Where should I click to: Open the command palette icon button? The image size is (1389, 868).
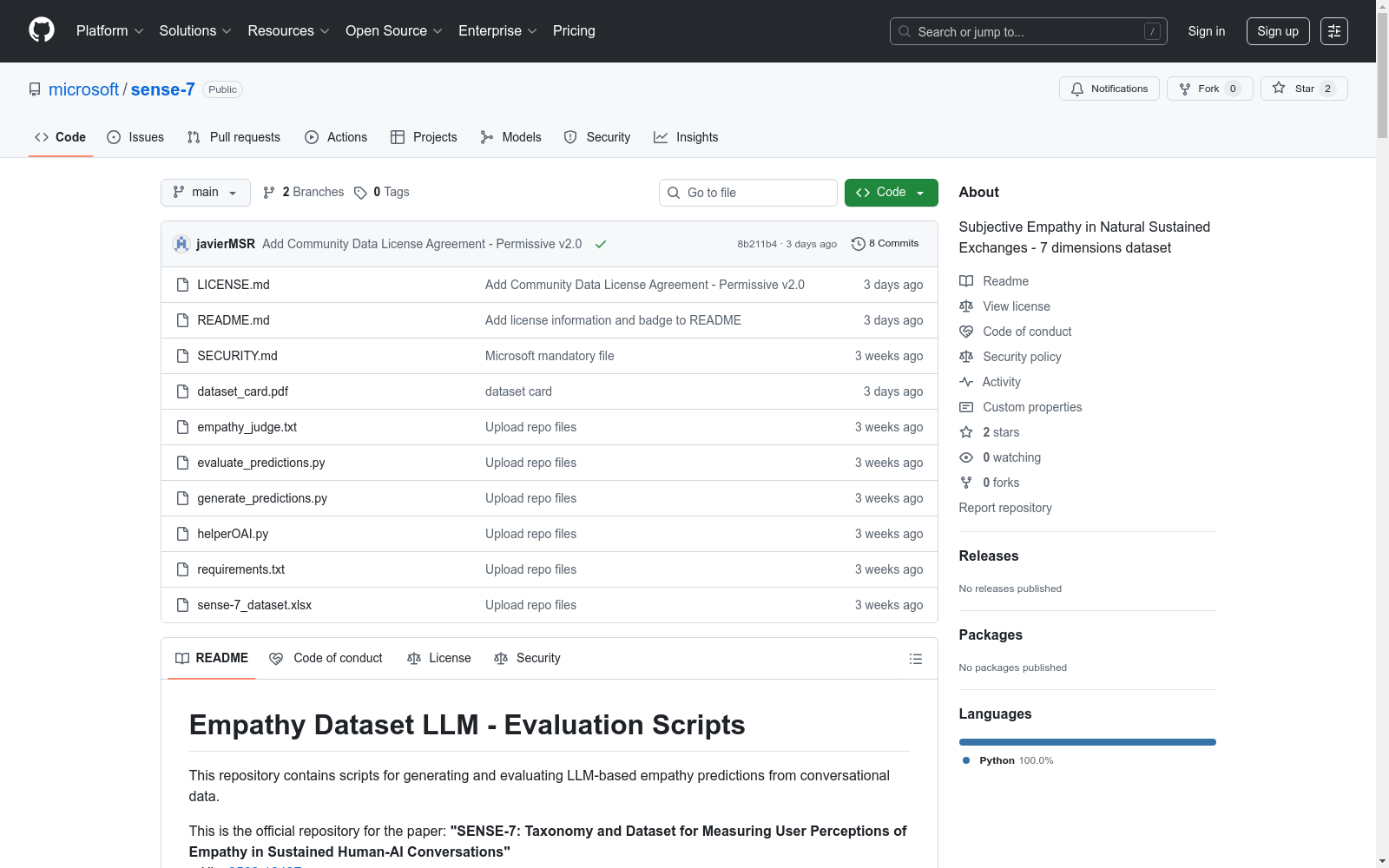click(1334, 31)
